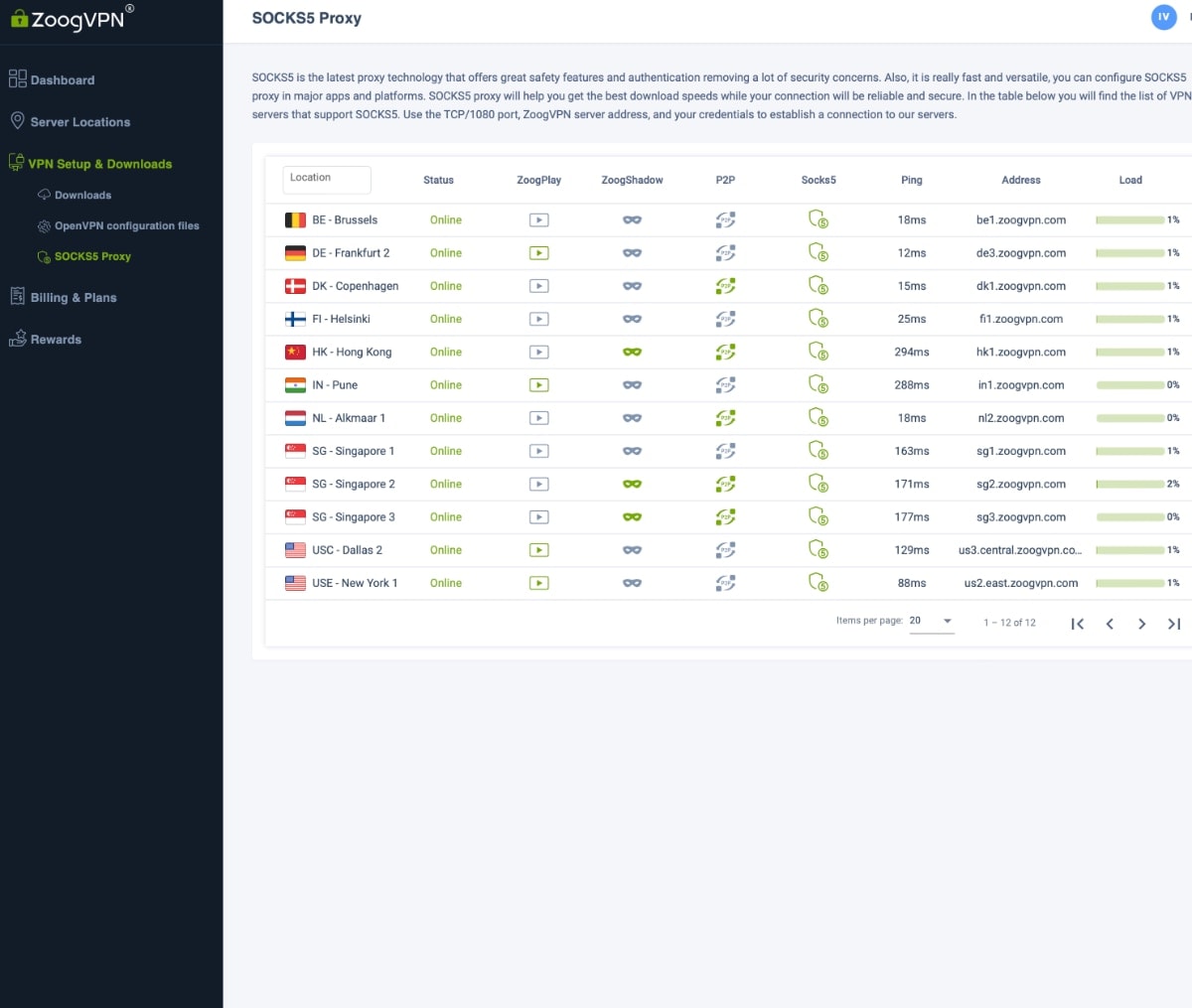This screenshot has height=1008, width=1192.
Task: Open the IV user avatar menu
Action: [1163, 17]
